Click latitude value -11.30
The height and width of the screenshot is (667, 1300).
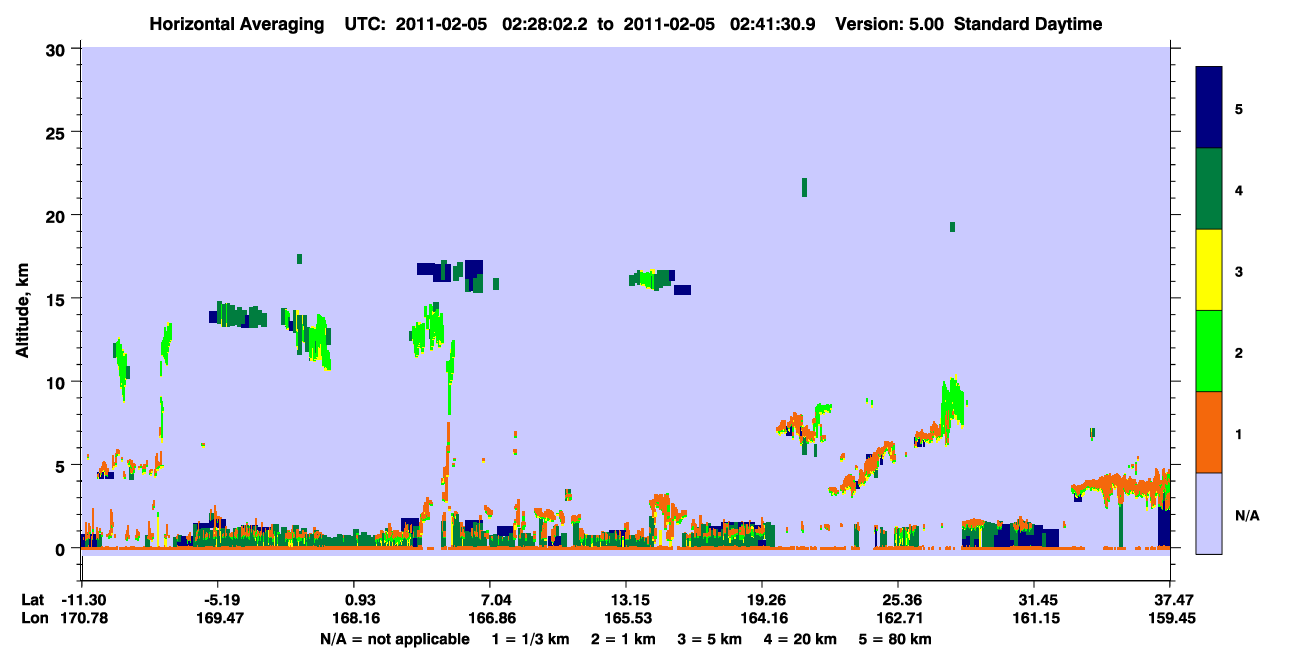(x=83, y=600)
